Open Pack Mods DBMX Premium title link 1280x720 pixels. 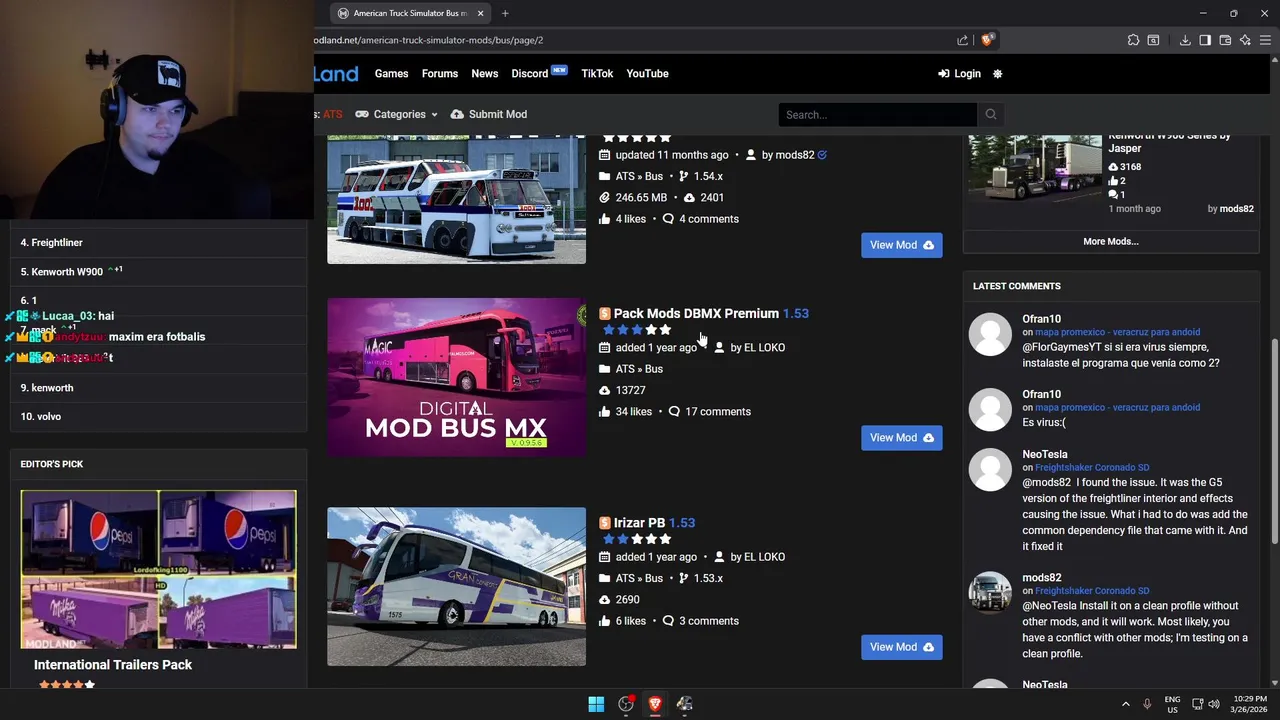pos(711,314)
